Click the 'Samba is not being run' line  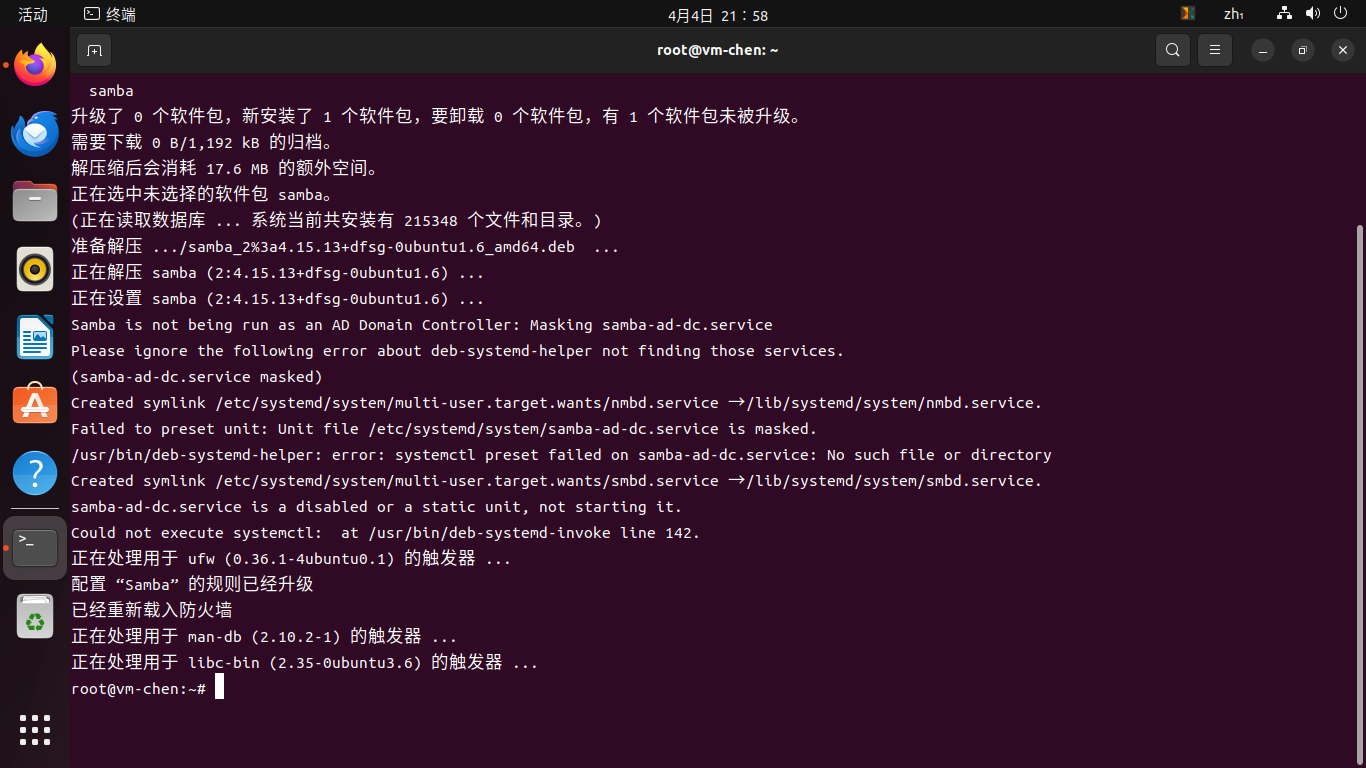click(422, 325)
